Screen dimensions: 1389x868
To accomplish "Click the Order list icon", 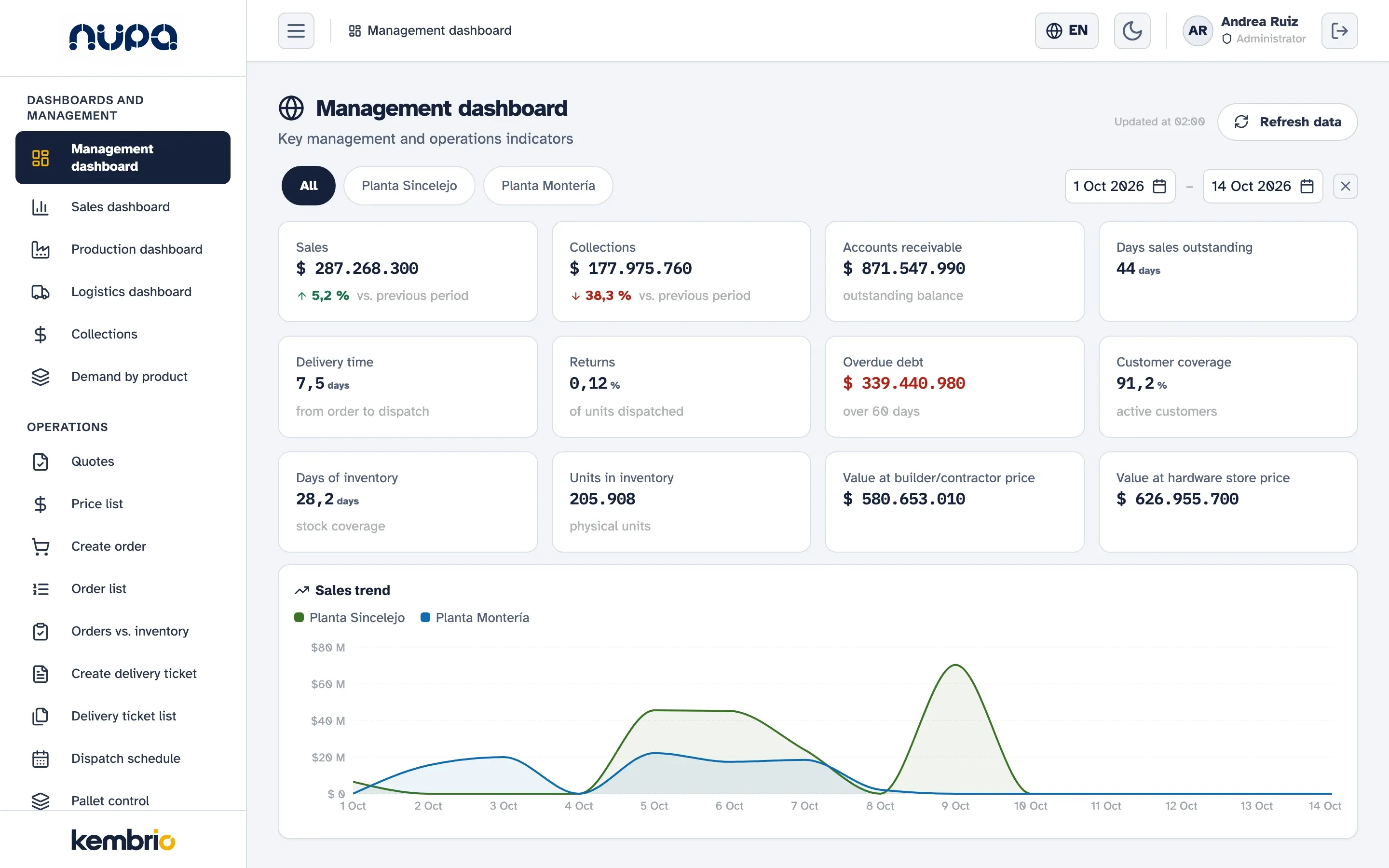I will click(x=40, y=589).
